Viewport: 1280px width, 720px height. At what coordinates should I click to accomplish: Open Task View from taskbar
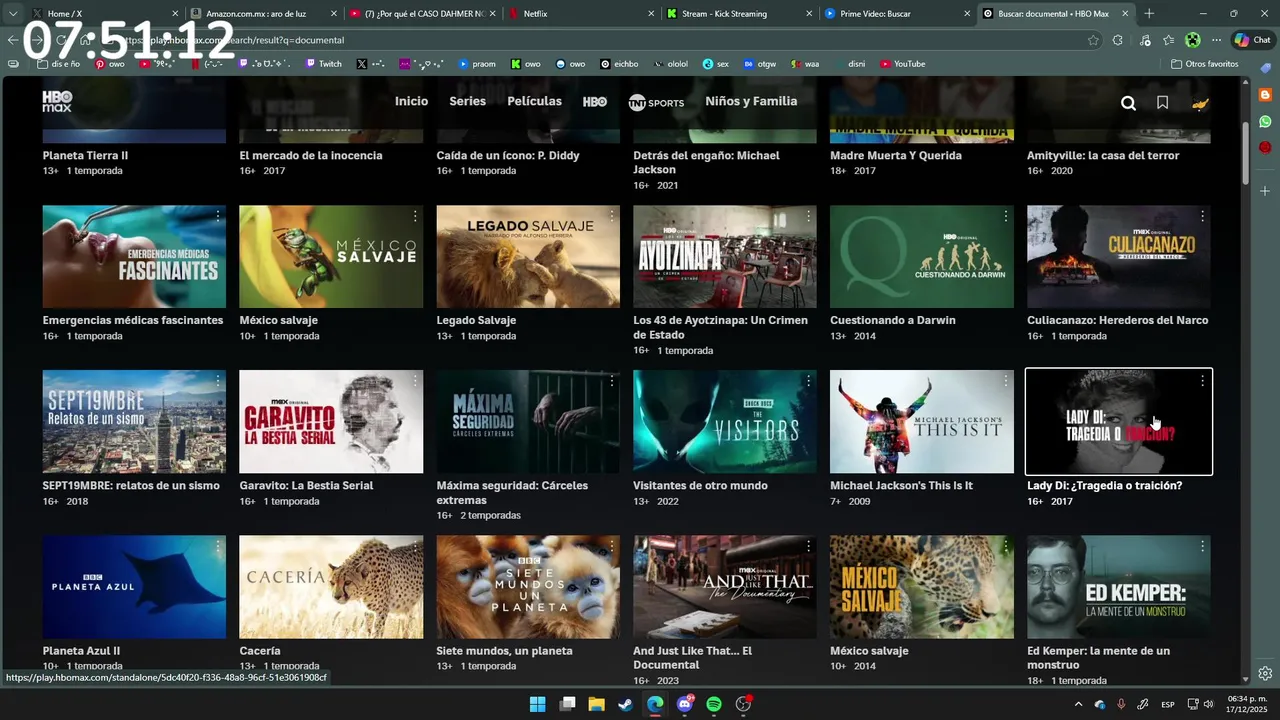point(567,704)
